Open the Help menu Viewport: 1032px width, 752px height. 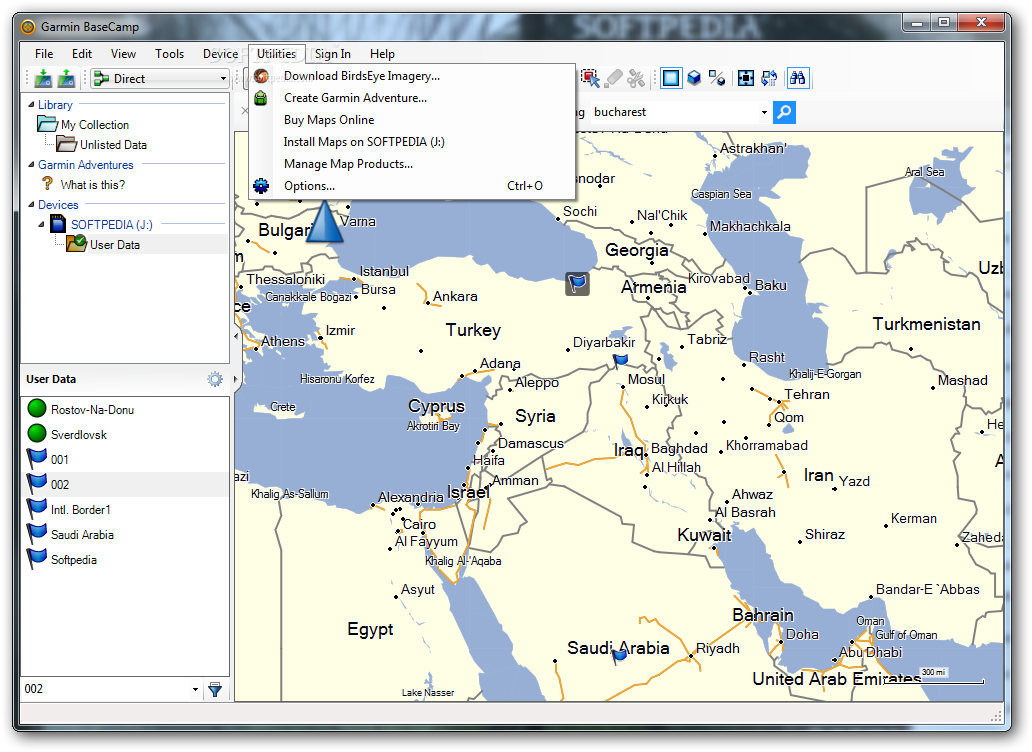(382, 54)
